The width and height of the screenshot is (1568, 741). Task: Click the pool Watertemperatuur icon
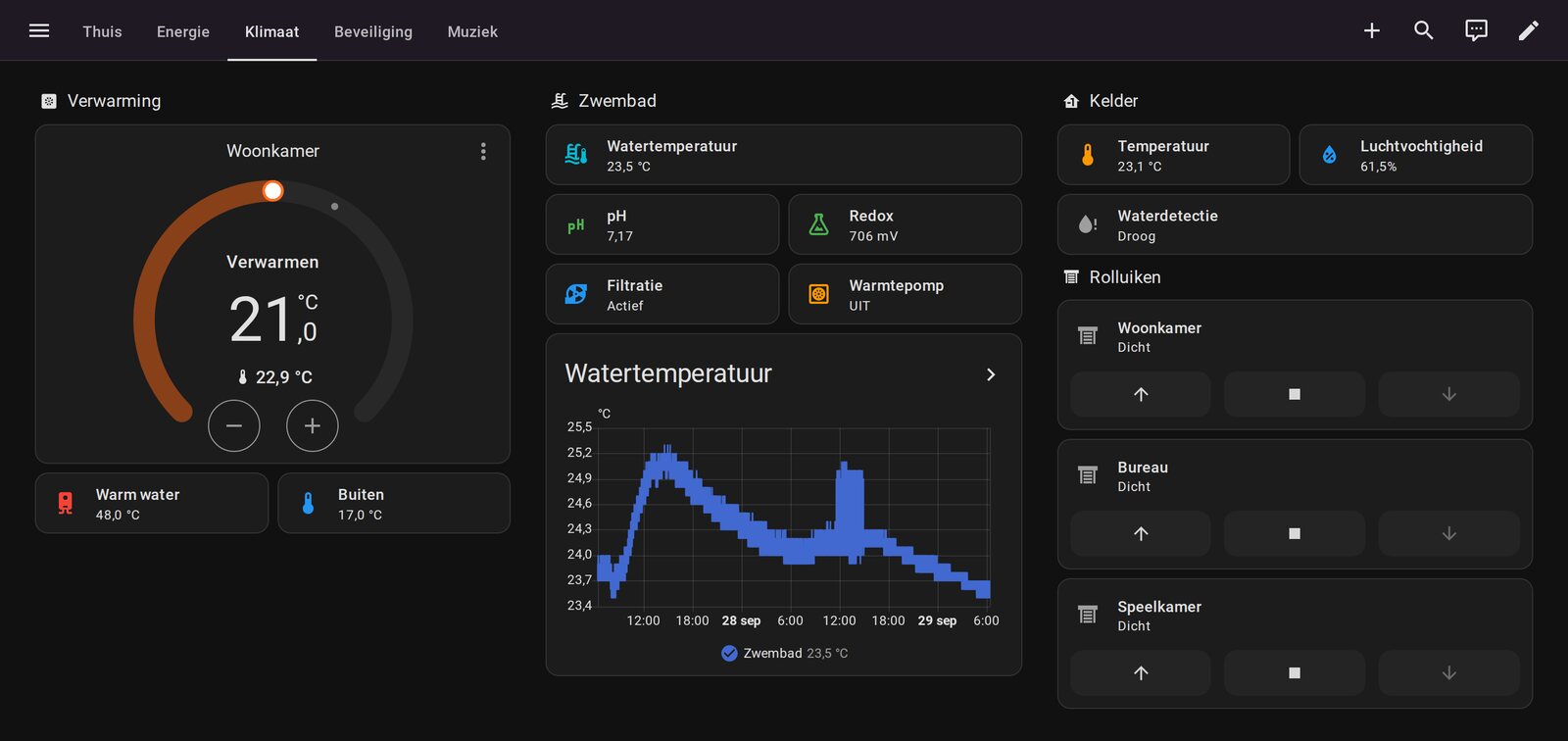[x=576, y=155]
